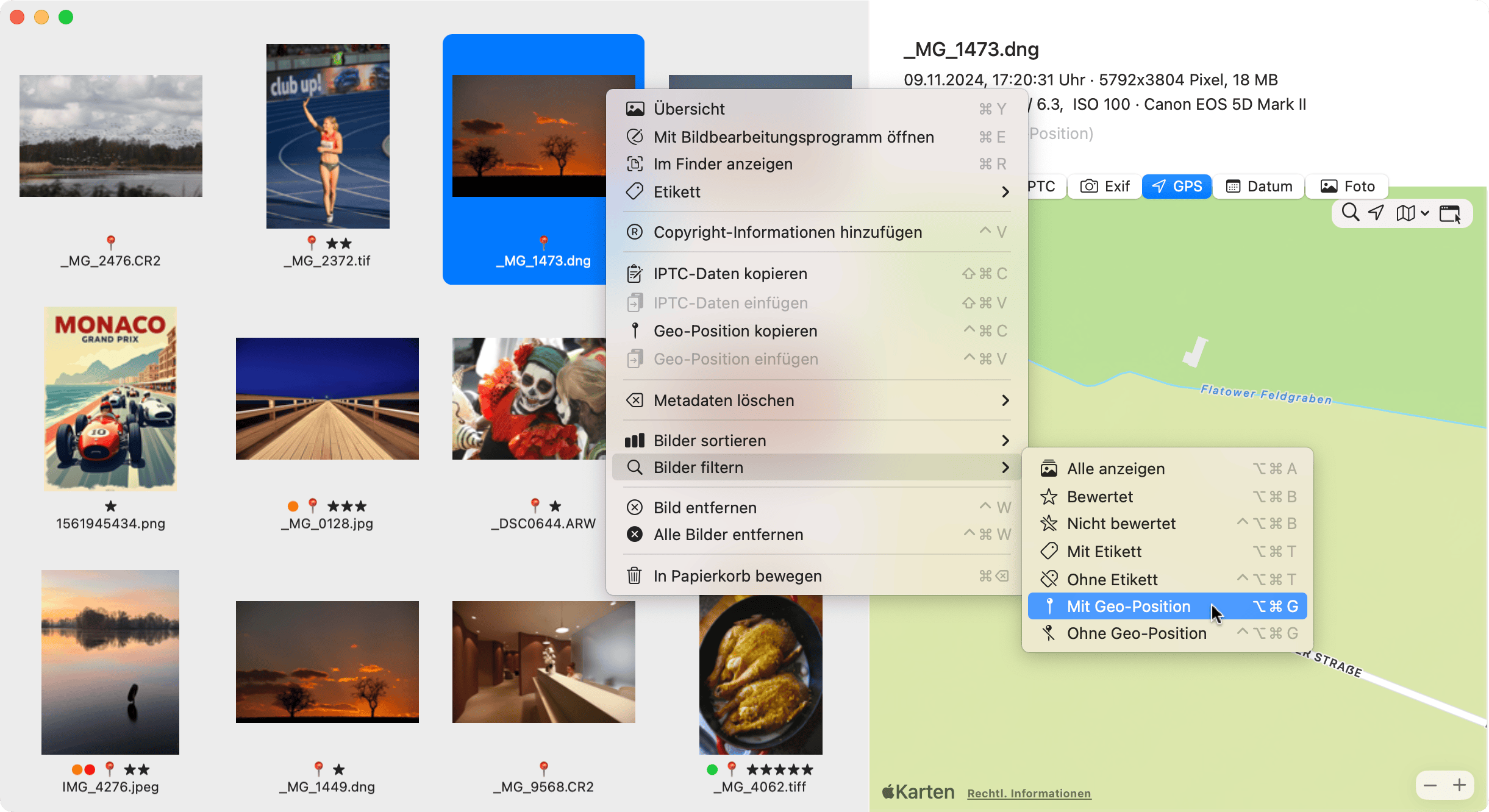
Task: Click the detach map window icon
Action: (1450, 213)
